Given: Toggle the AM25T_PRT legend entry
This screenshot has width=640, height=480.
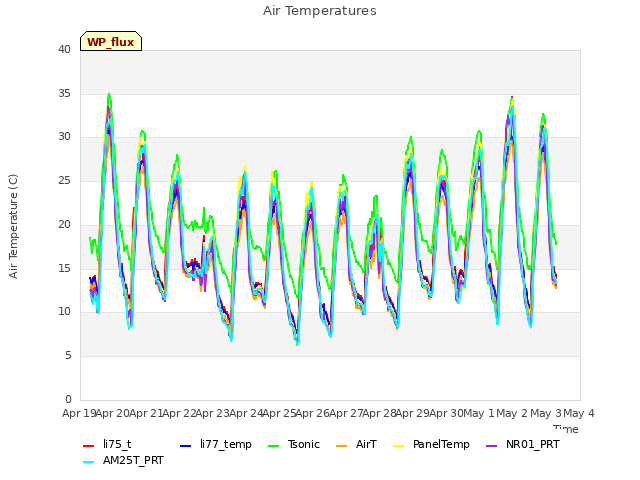Looking at the screenshot, I should pyautogui.click(x=123, y=460).
